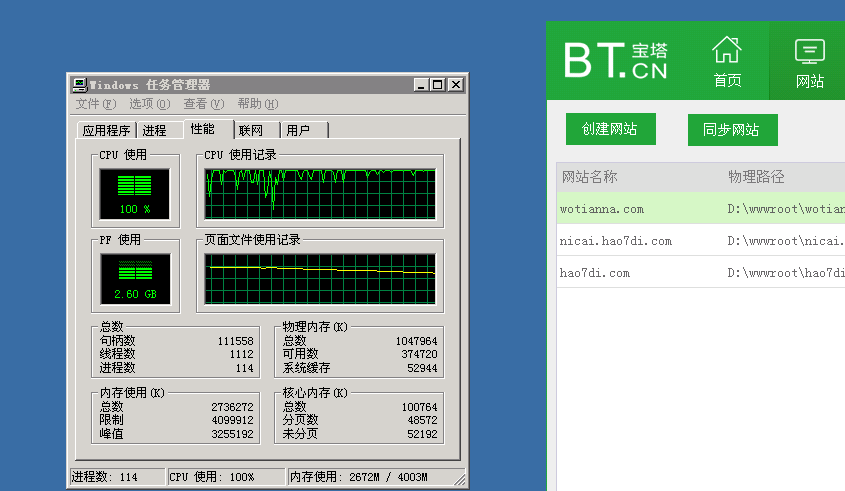
Task: Click the 物理路径 column header
Action: (x=756, y=177)
